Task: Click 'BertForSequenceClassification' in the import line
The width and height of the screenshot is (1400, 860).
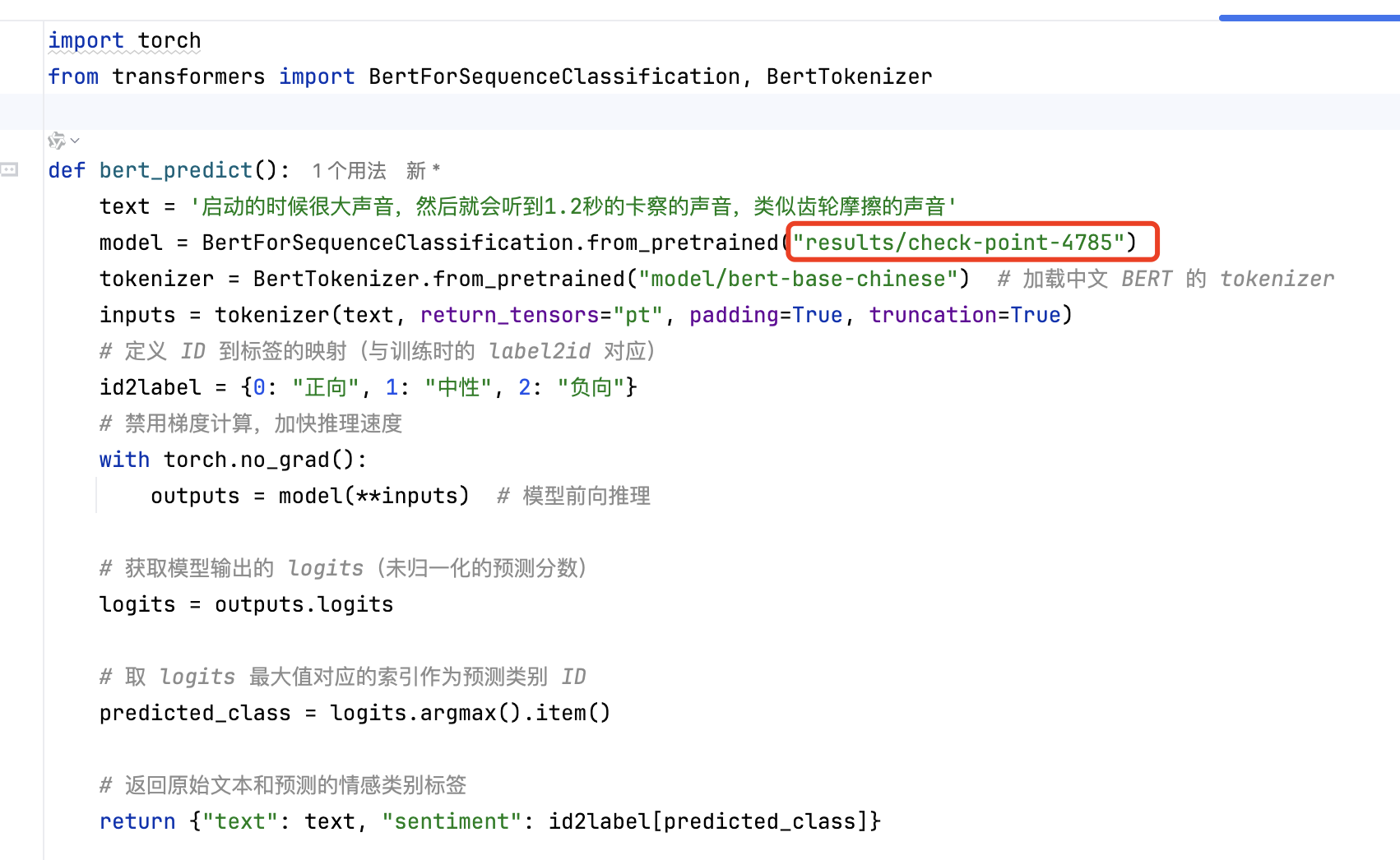Action: click(554, 76)
